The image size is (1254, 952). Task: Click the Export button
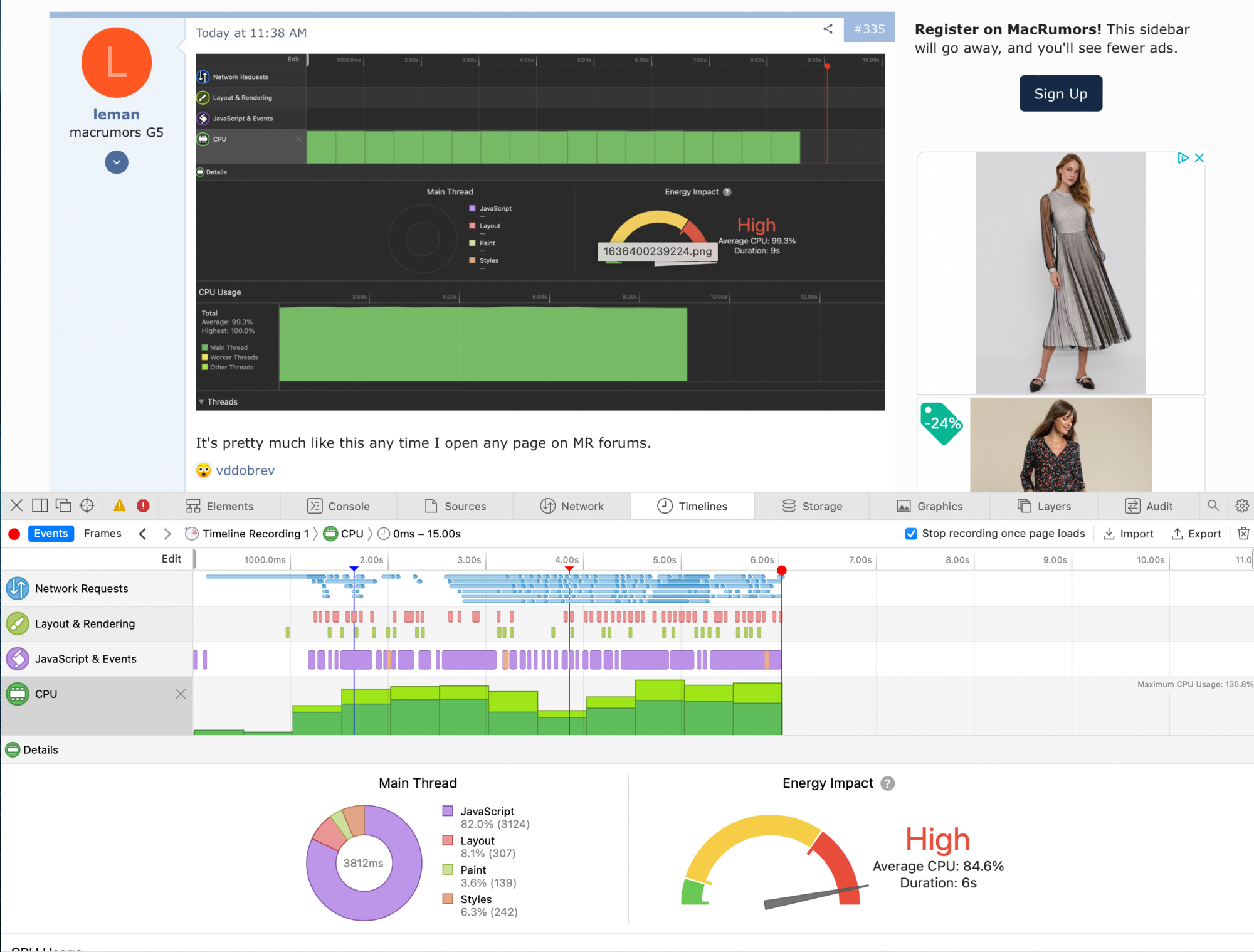click(x=1196, y=534)
